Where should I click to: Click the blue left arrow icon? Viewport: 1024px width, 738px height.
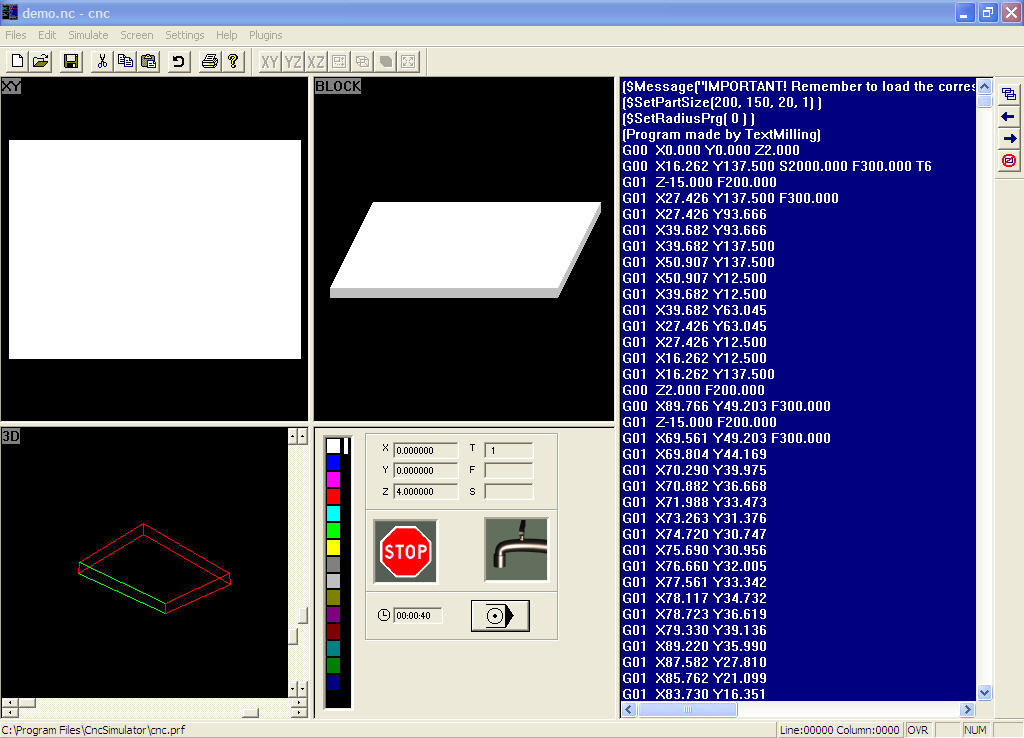pos(1009,117)
